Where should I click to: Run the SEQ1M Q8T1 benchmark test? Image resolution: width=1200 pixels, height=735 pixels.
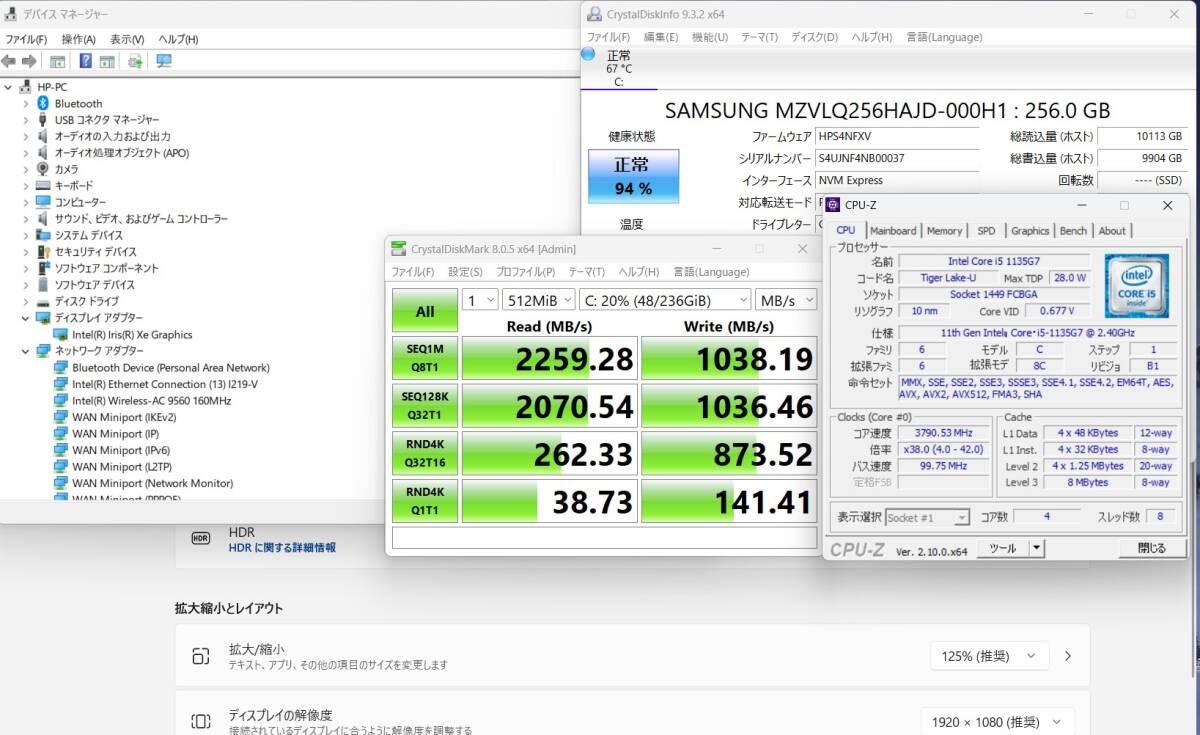pyautogui.click(x=424, y=358)
